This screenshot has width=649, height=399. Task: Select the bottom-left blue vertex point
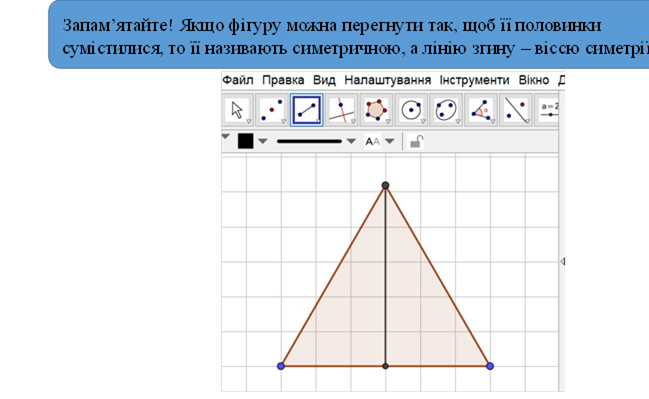click(x=281, y=366)
